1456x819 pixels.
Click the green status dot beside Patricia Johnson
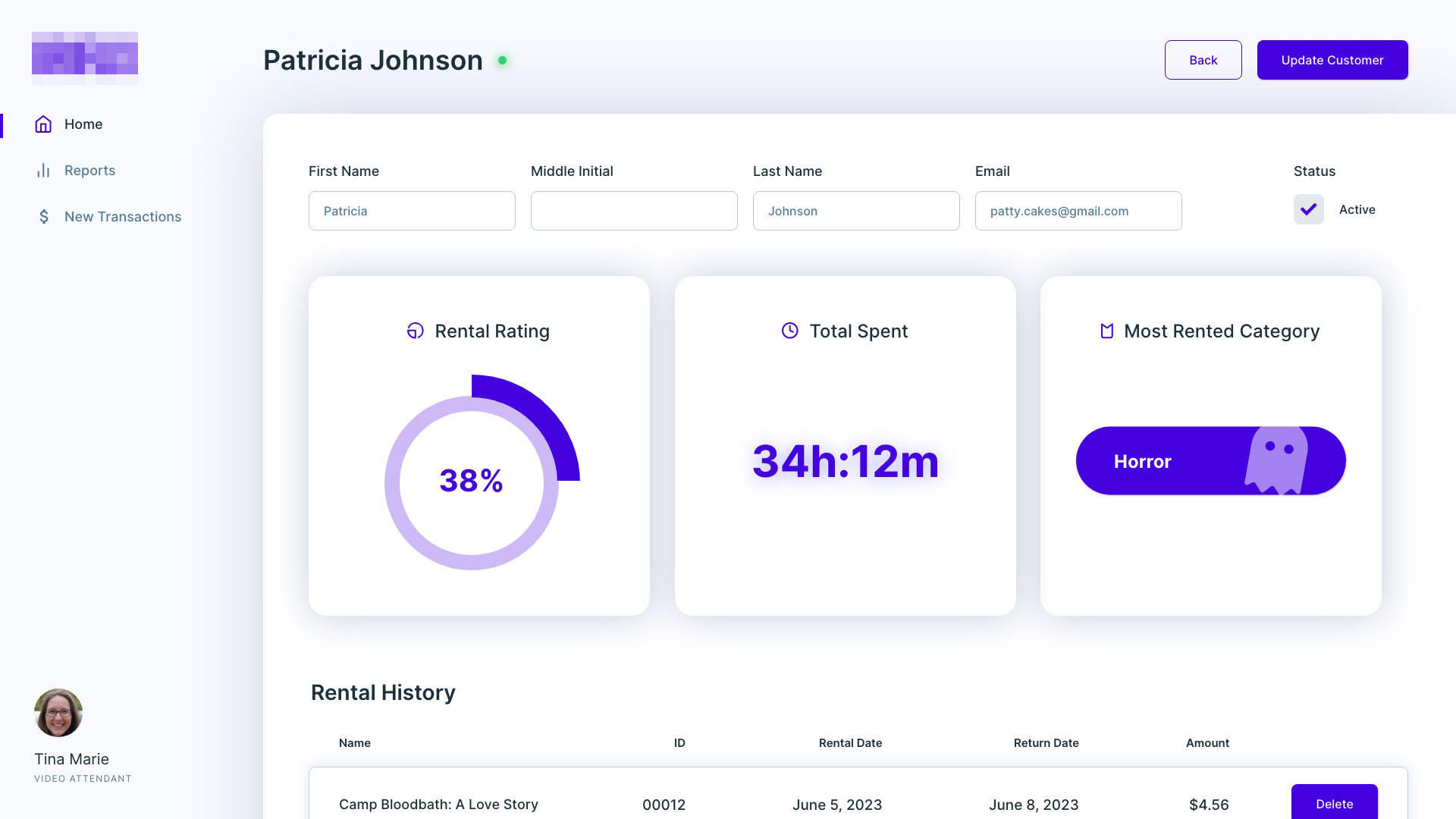(501, 59)
